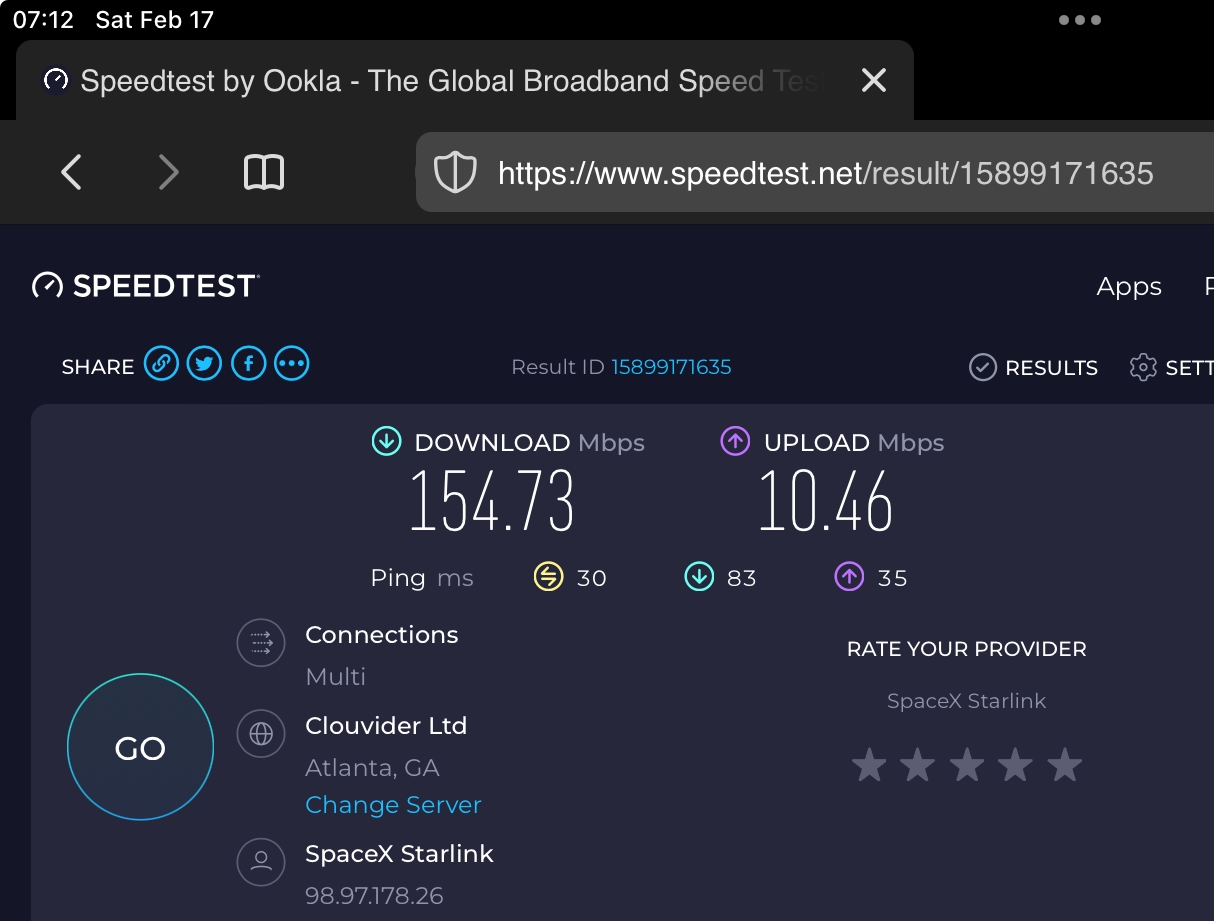Image resolution: width=1214 pixels, height=921 pixels.
Task: Click the browser back arrow
Action: [71, 172]
